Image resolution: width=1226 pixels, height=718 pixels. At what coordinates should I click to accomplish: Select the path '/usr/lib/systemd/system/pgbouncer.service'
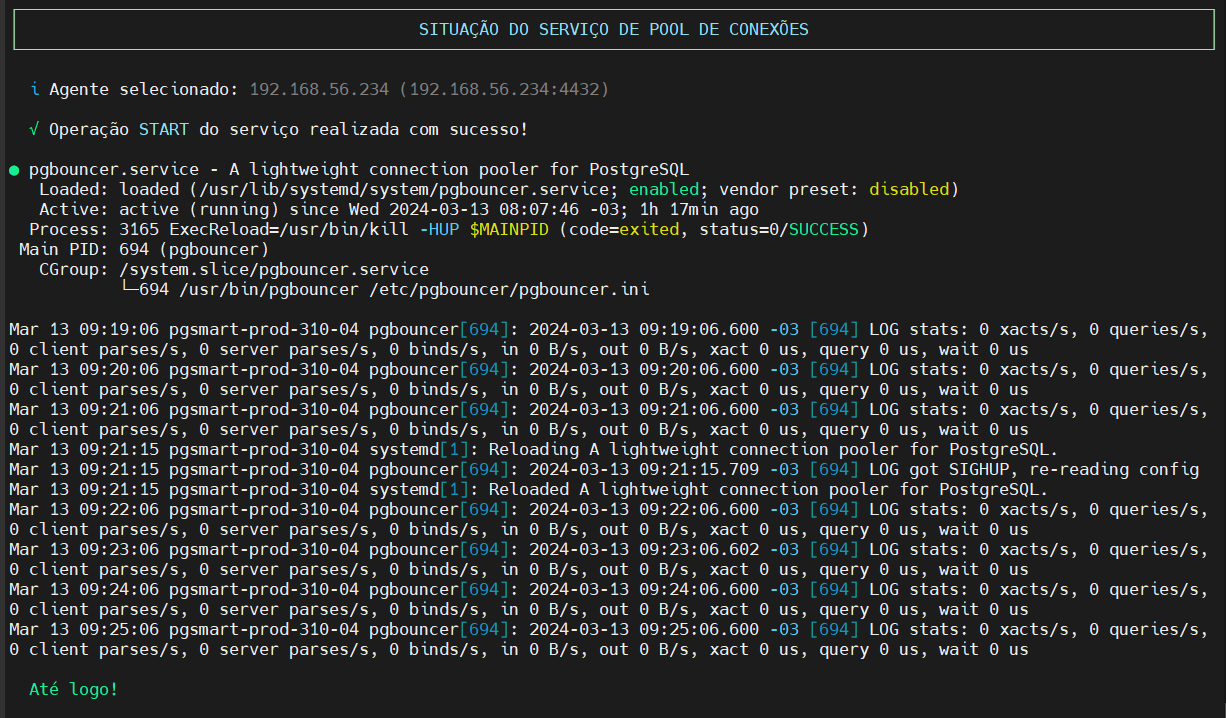tap(404, 190)
